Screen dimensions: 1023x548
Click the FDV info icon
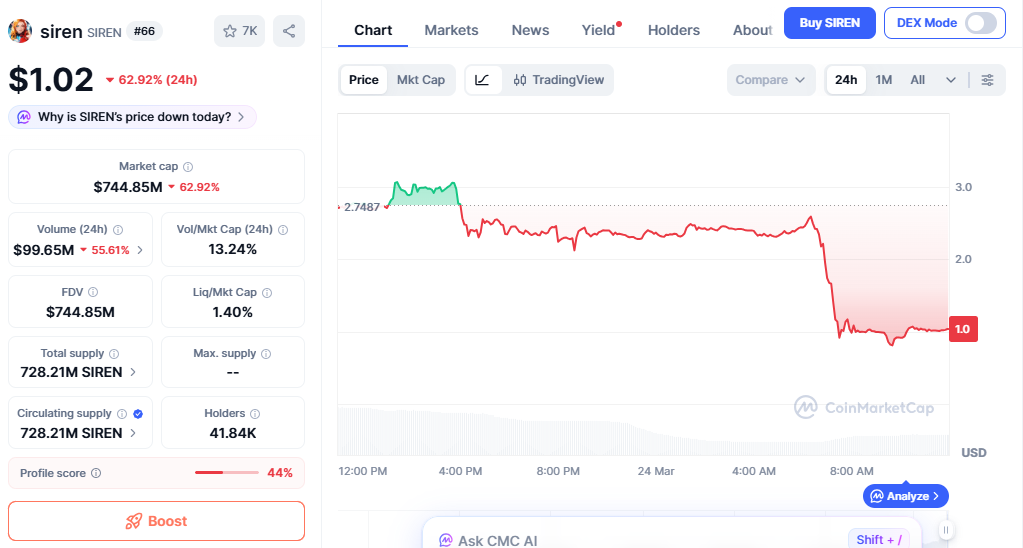click(93, 292)
